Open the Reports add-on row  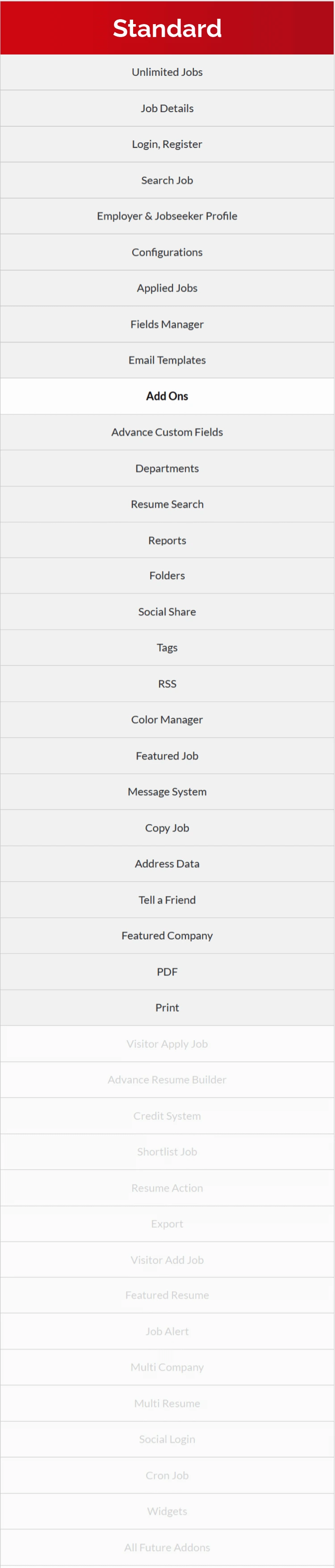167,541
